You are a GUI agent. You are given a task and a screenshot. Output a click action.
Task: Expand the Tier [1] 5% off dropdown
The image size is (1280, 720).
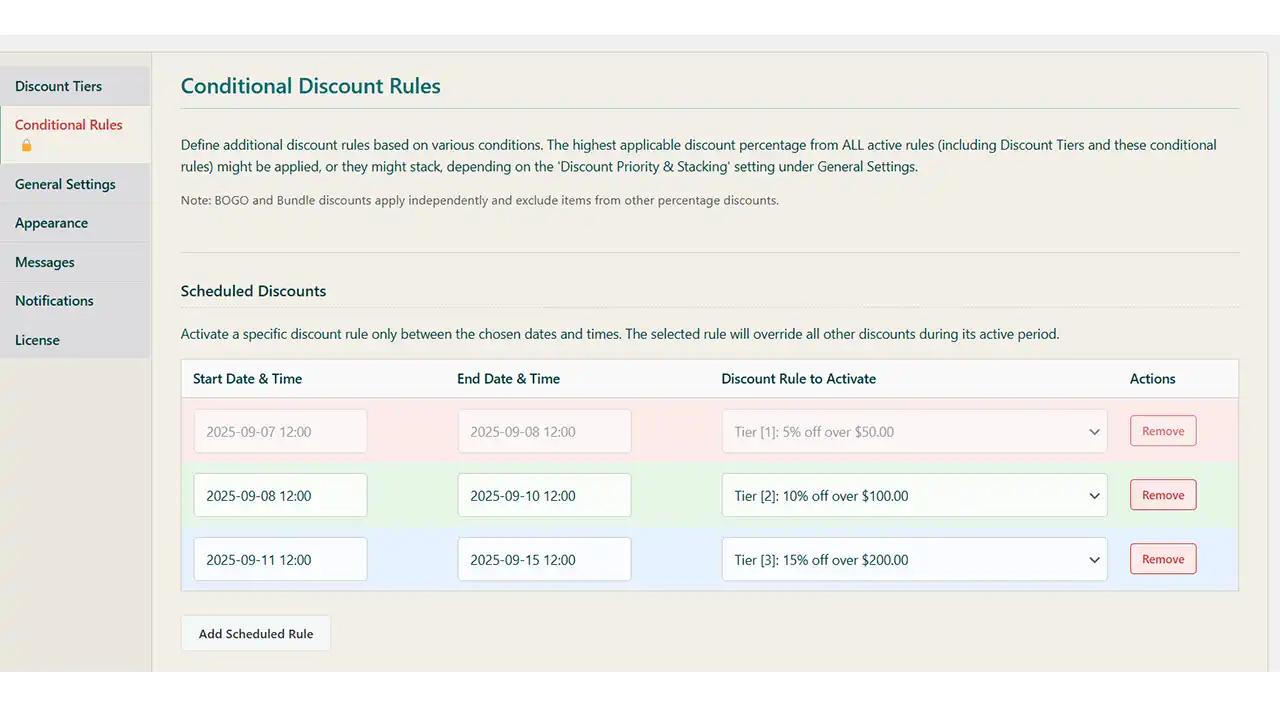point(913,432)
